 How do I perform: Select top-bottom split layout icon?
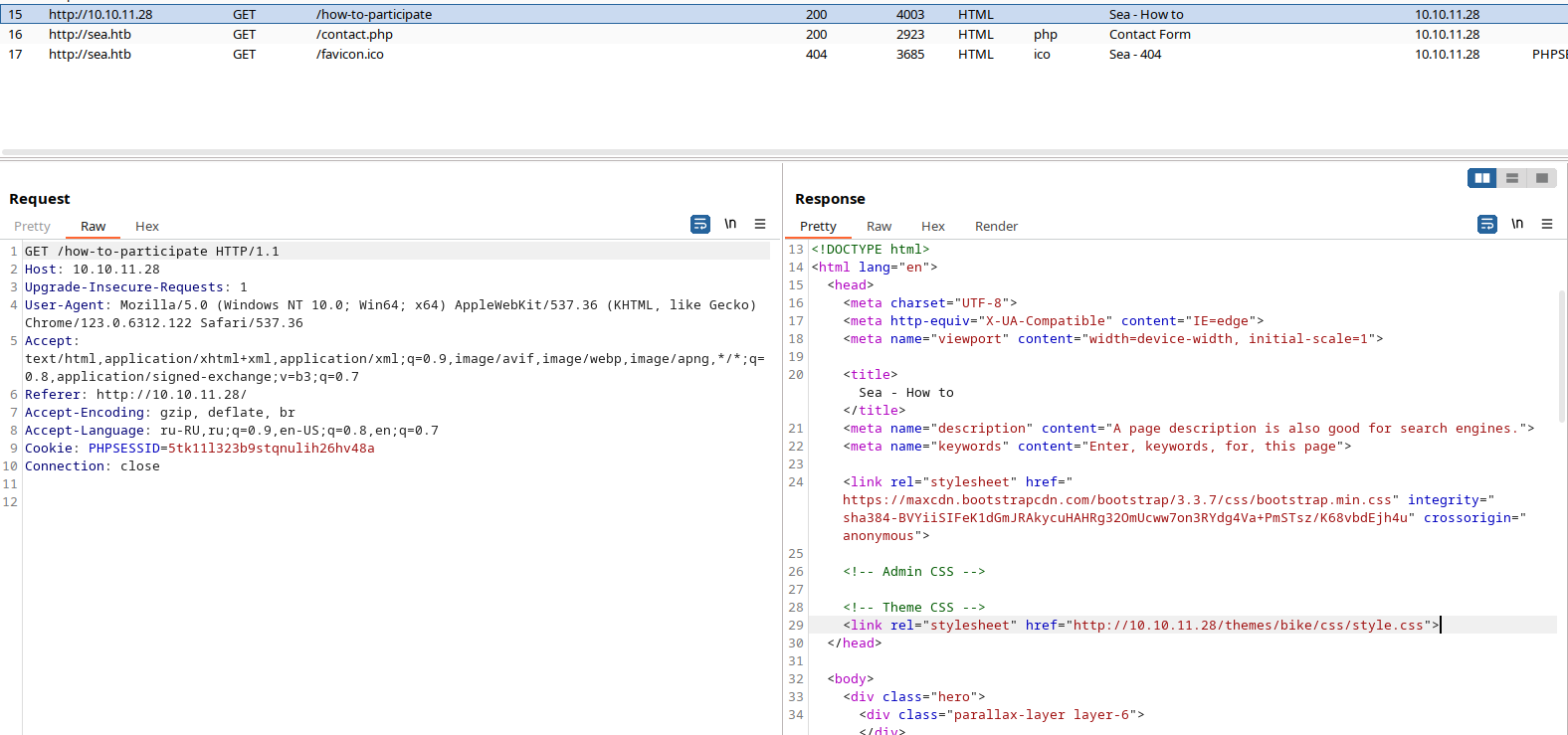point(1512,178)
